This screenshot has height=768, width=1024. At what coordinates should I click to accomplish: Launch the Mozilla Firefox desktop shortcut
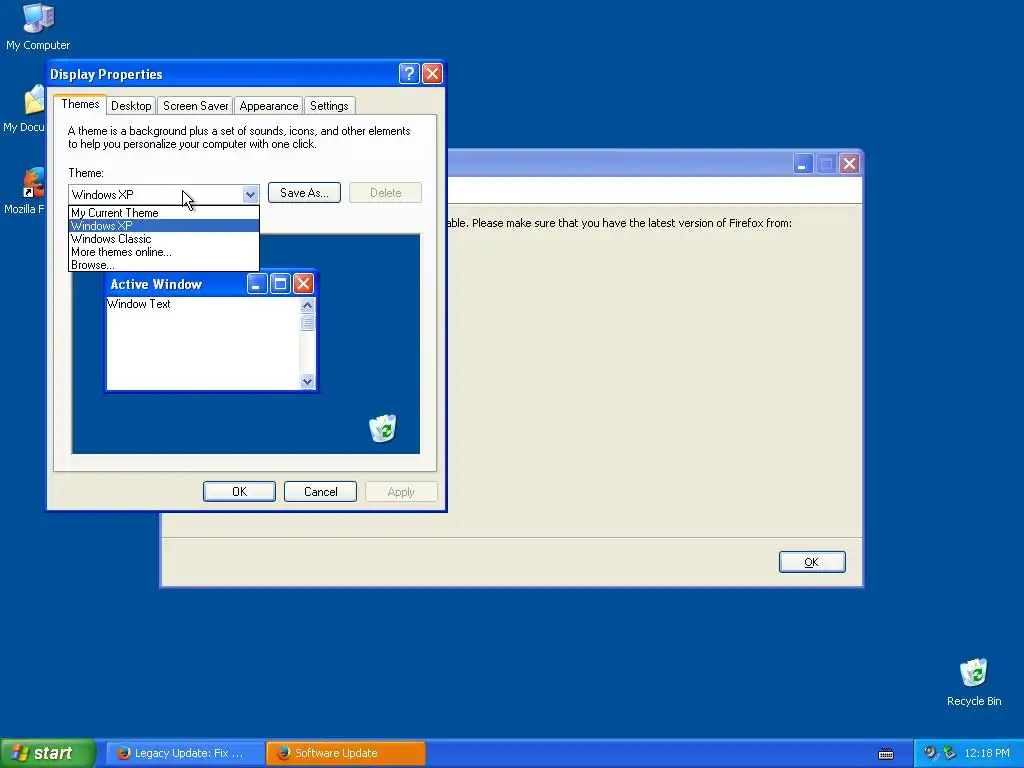point(27,191)
